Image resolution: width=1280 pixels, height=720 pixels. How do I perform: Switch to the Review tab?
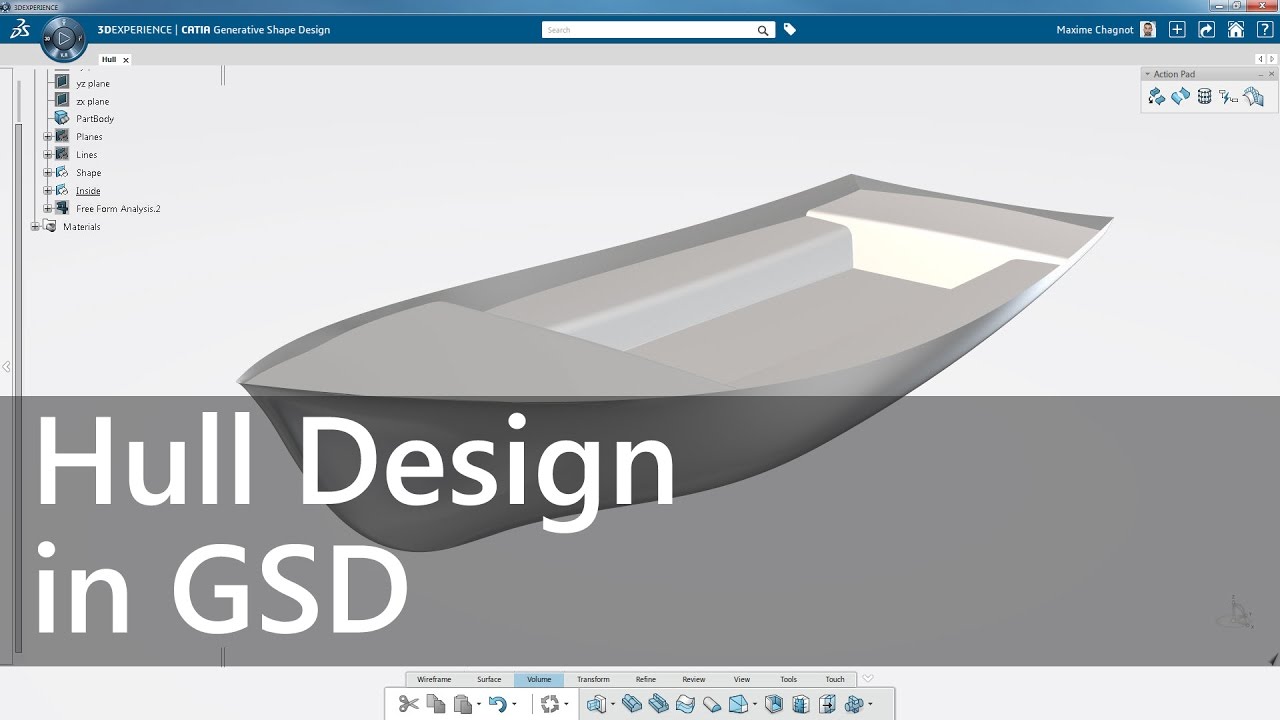tap(694, 679)
